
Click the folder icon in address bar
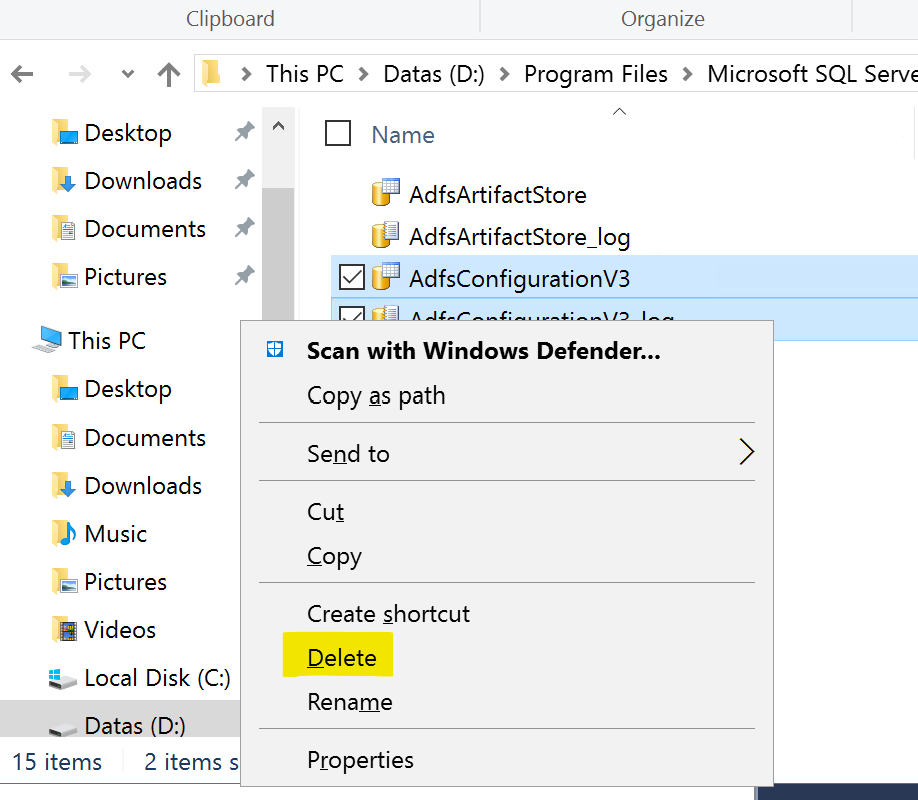tap(211, 73)
